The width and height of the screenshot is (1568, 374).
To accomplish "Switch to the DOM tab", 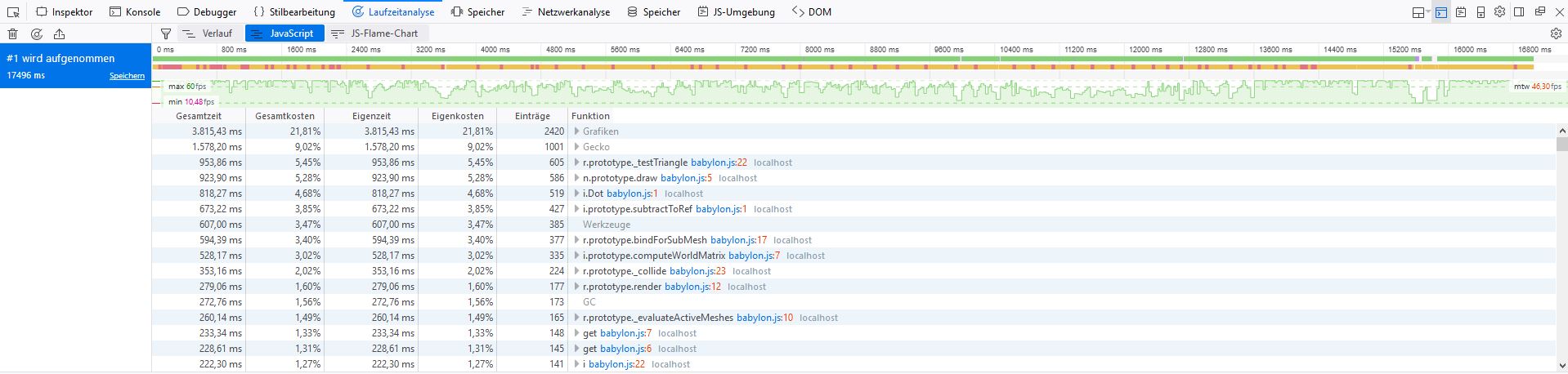I will click(x=812, y=12).
